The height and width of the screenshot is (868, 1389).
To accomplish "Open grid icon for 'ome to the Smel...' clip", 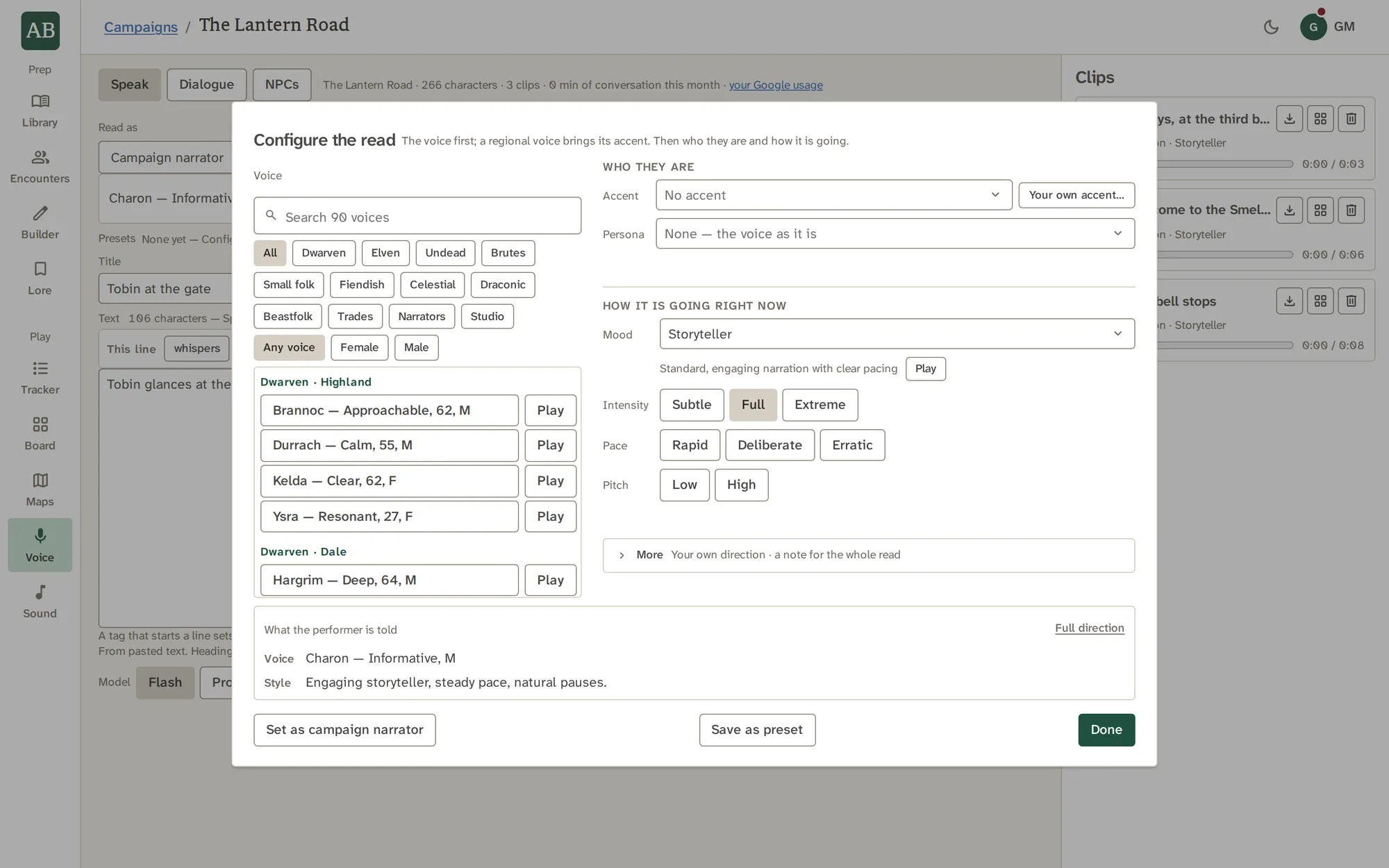I will [1320, 210].
